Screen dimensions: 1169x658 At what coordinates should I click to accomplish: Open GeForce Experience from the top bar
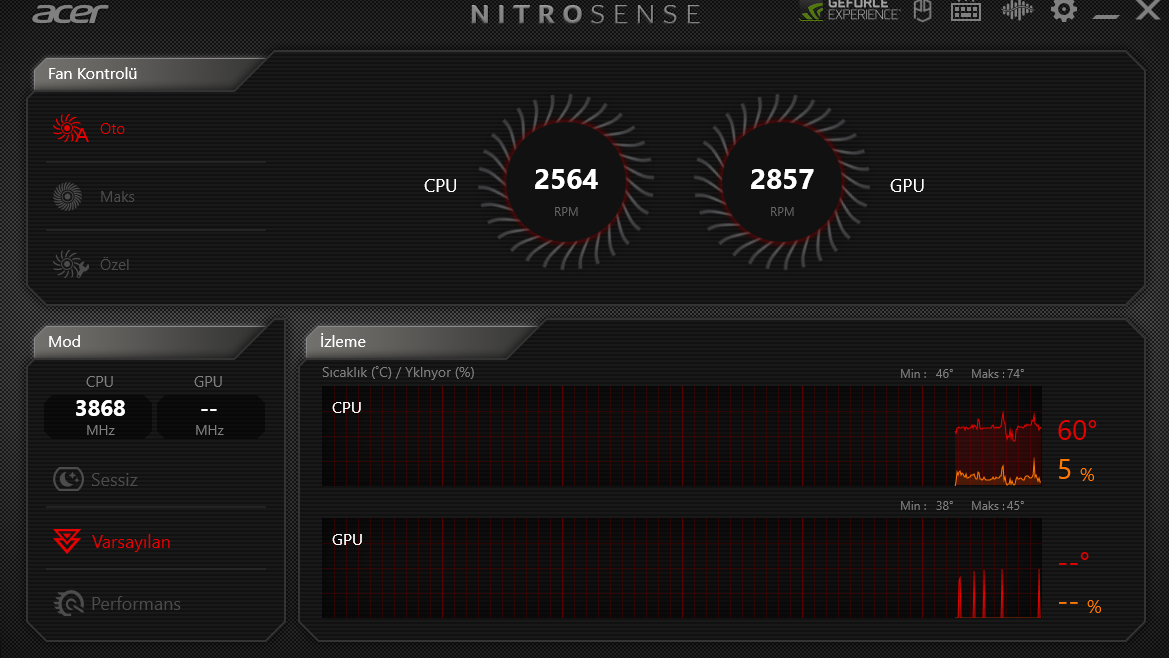[849, 10]
